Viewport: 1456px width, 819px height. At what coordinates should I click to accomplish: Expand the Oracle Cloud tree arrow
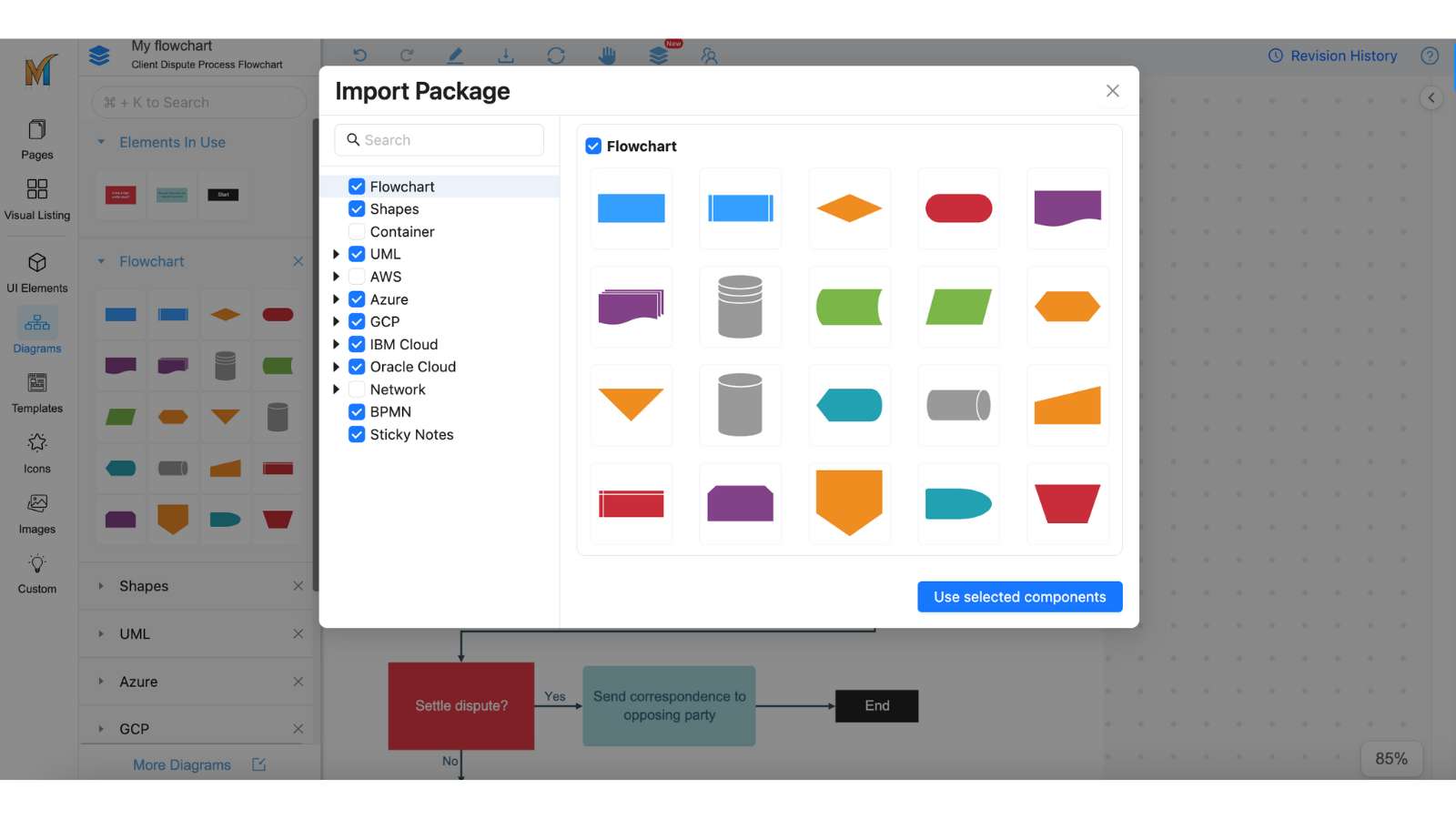(337, 367)
